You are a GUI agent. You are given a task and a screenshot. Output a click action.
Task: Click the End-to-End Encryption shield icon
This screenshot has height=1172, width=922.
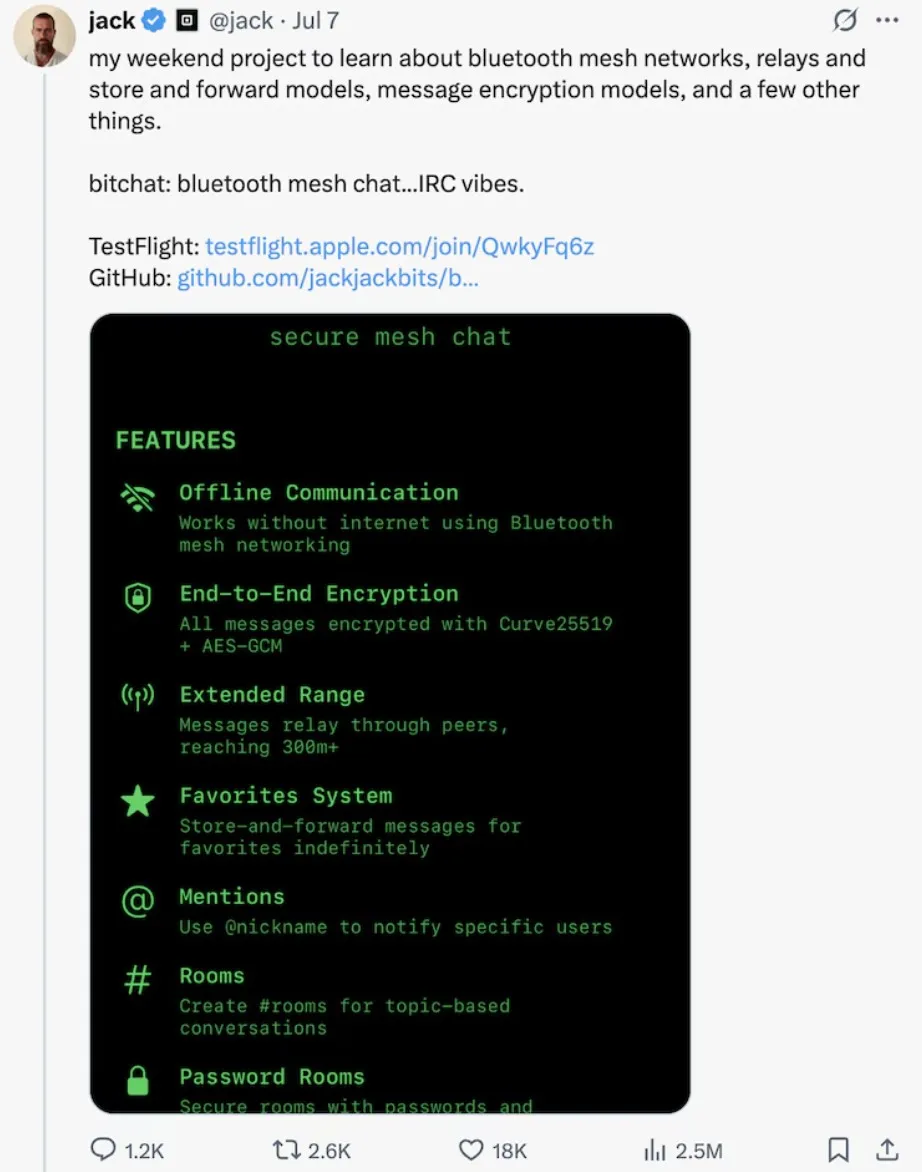coord(137,597)
